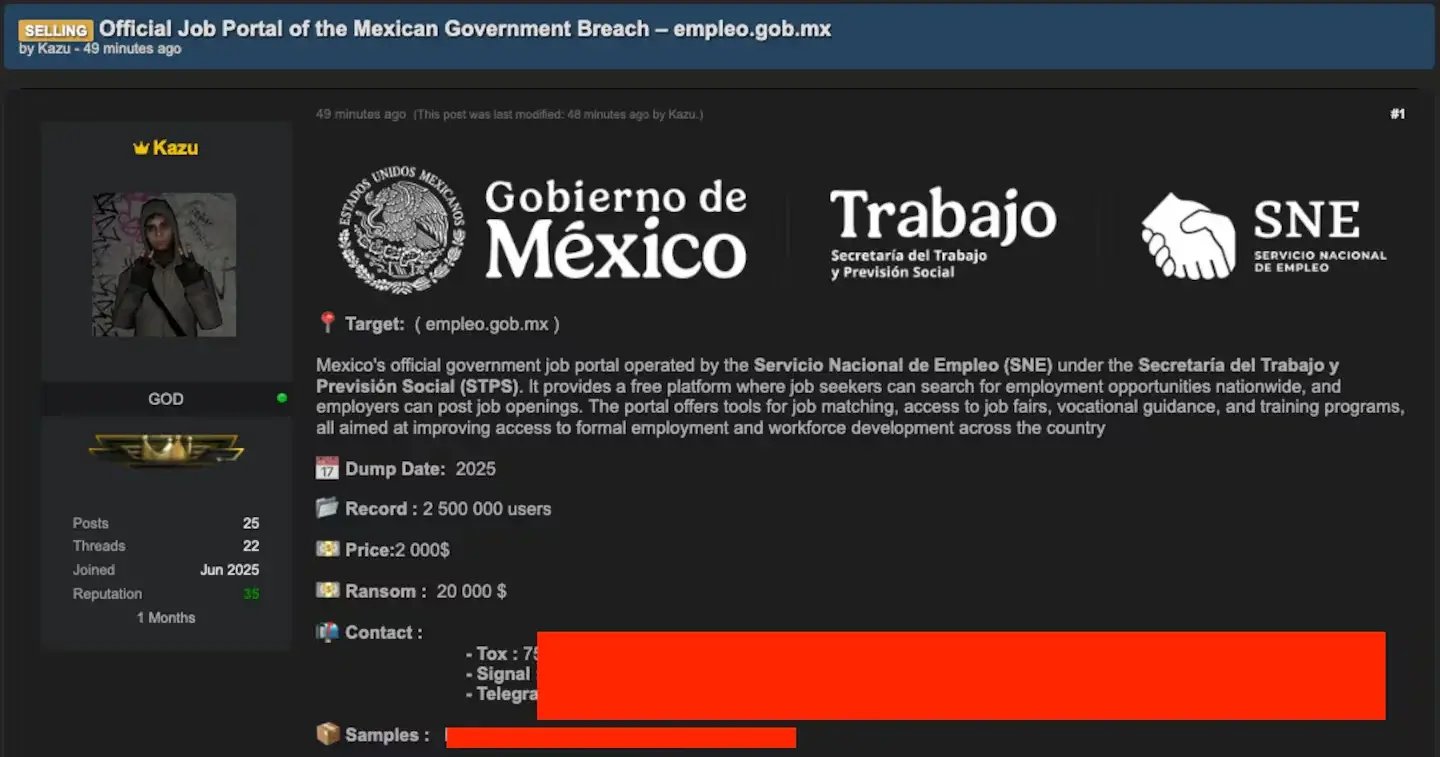The width and height of the screenshot is (1440, 757).
Task: Click the green online status dot
Action: pyautogui.click(x=282, y=398)
